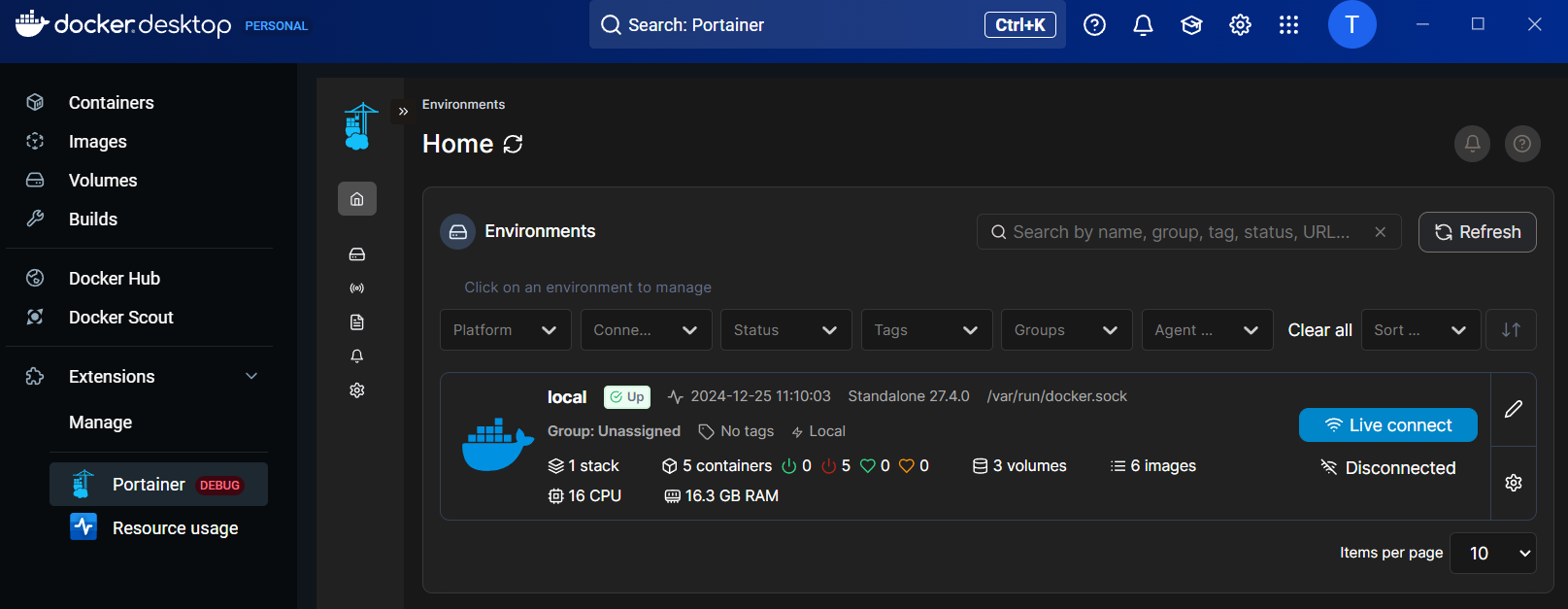Viewport: 1568px width, 609px height.
Task: Select the Portainer extension
Action: (x=158, y=485)
